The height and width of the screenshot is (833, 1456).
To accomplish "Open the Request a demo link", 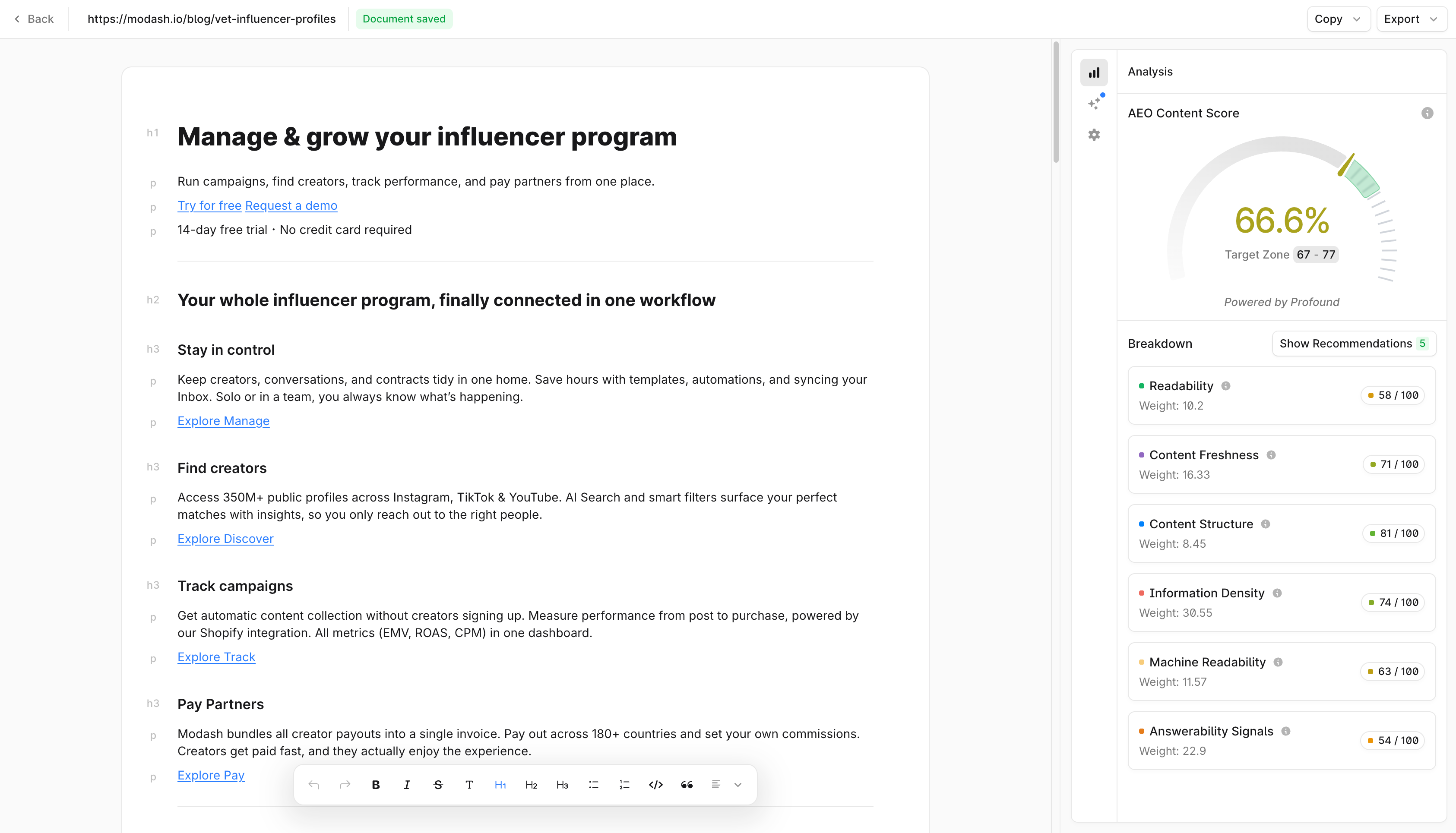I will pyautogui.click(x=291, y=206).
